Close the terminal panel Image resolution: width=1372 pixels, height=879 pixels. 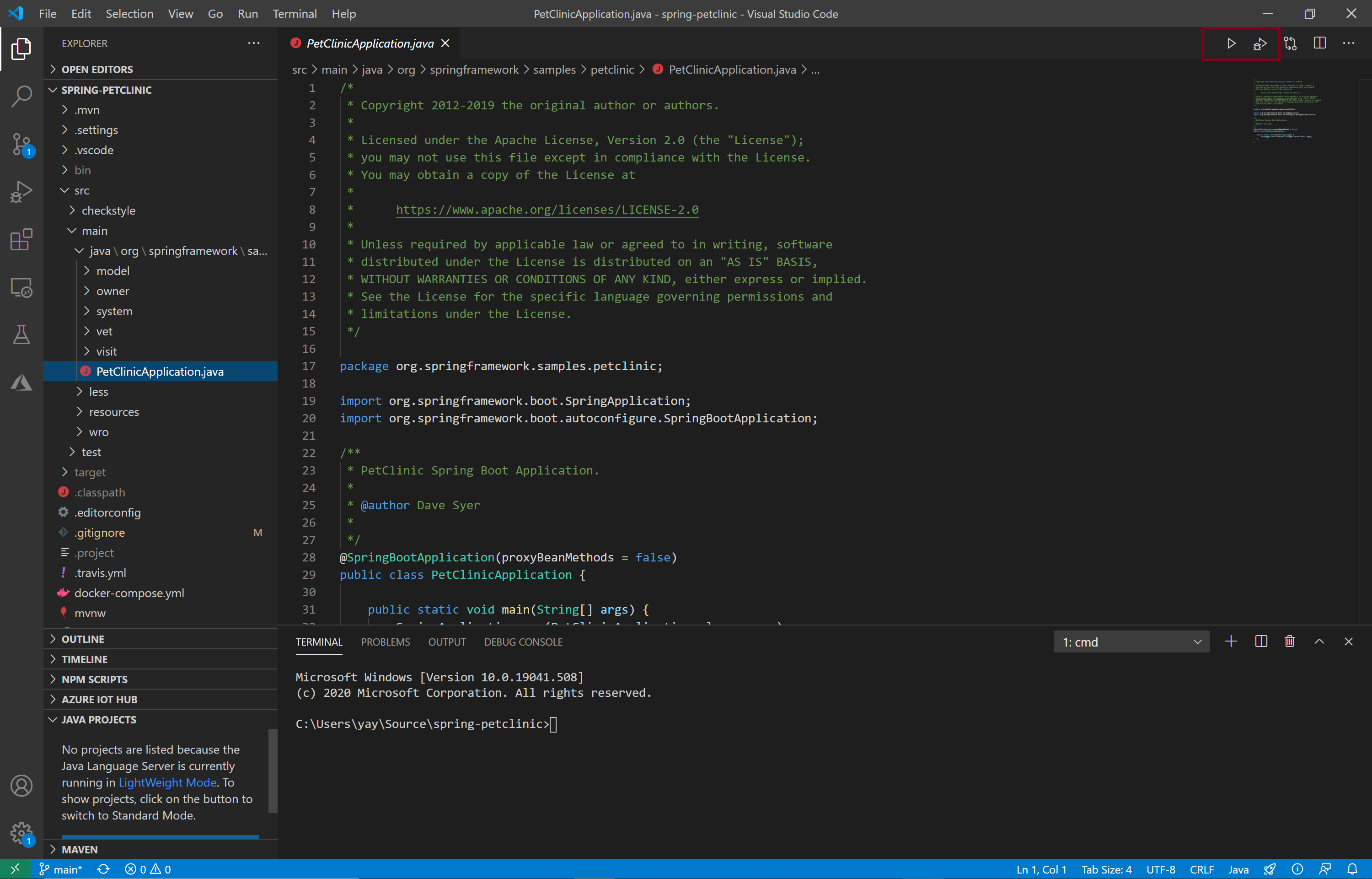click(x=1349, y=642)
